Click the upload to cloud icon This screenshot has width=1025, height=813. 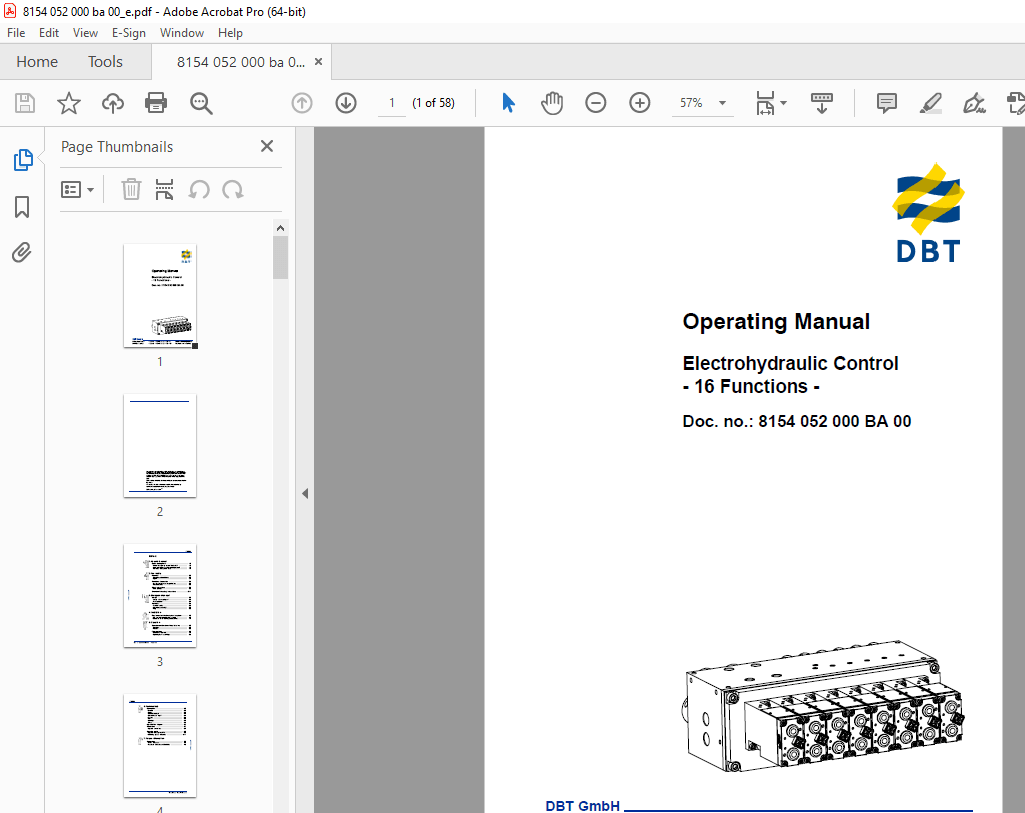[x=112, y=103]
